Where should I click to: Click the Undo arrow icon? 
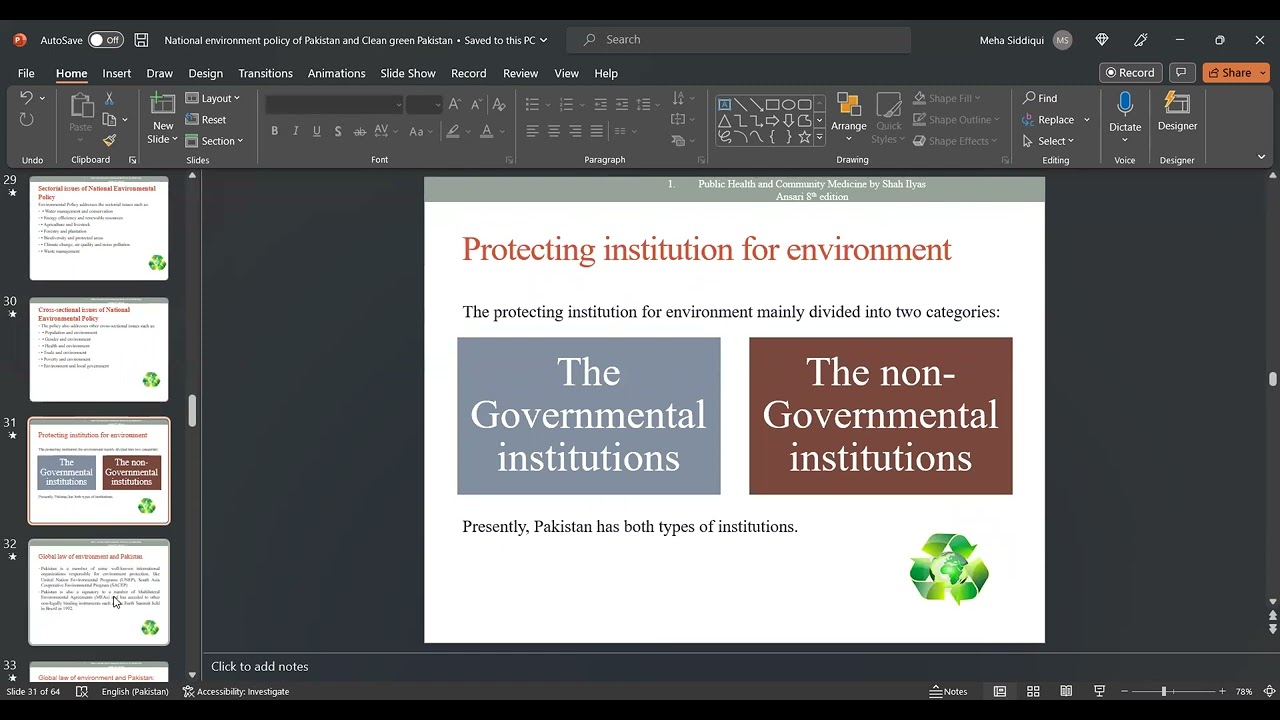26,98
